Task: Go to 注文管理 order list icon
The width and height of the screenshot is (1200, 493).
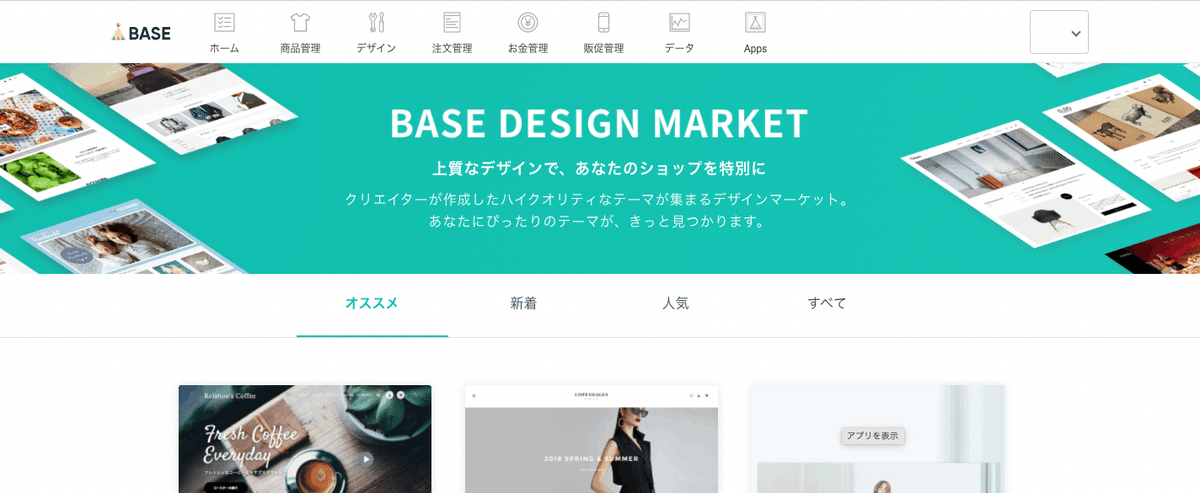Action: pyautogui.click(x=452, y=22)
